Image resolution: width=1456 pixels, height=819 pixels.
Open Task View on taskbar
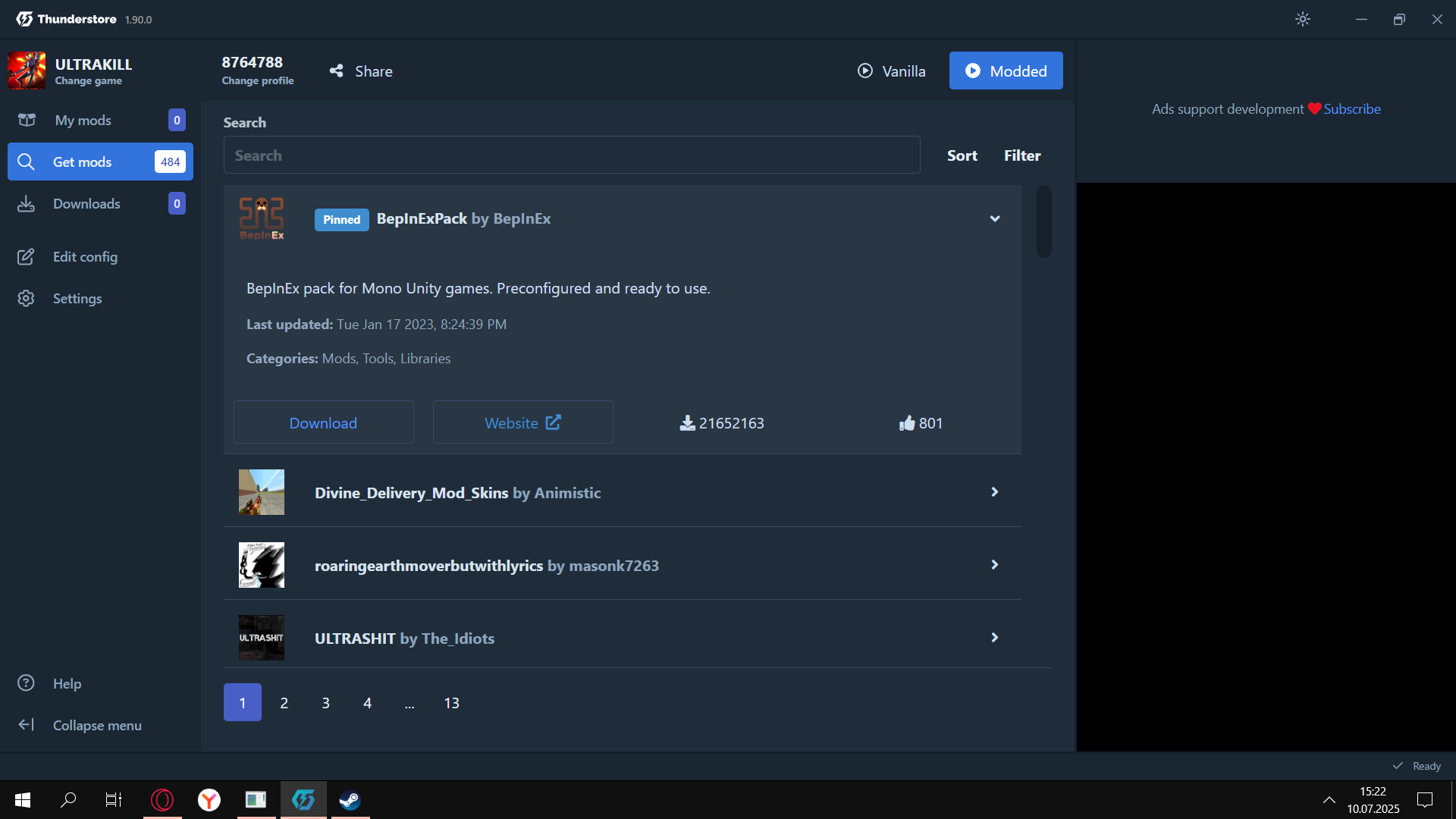point(114,800)
